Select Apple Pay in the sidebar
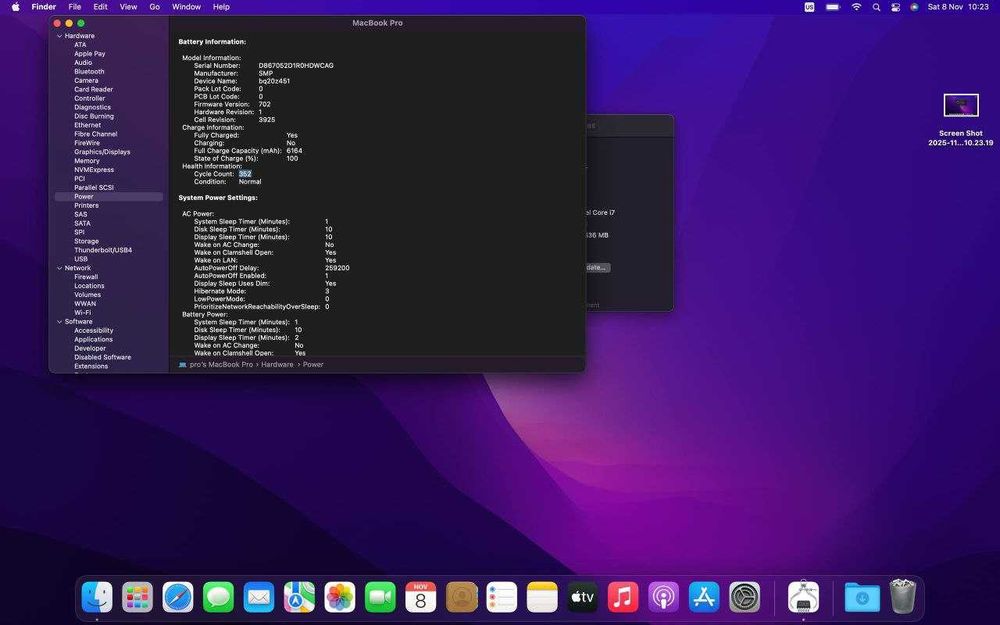 click(90, 54)
